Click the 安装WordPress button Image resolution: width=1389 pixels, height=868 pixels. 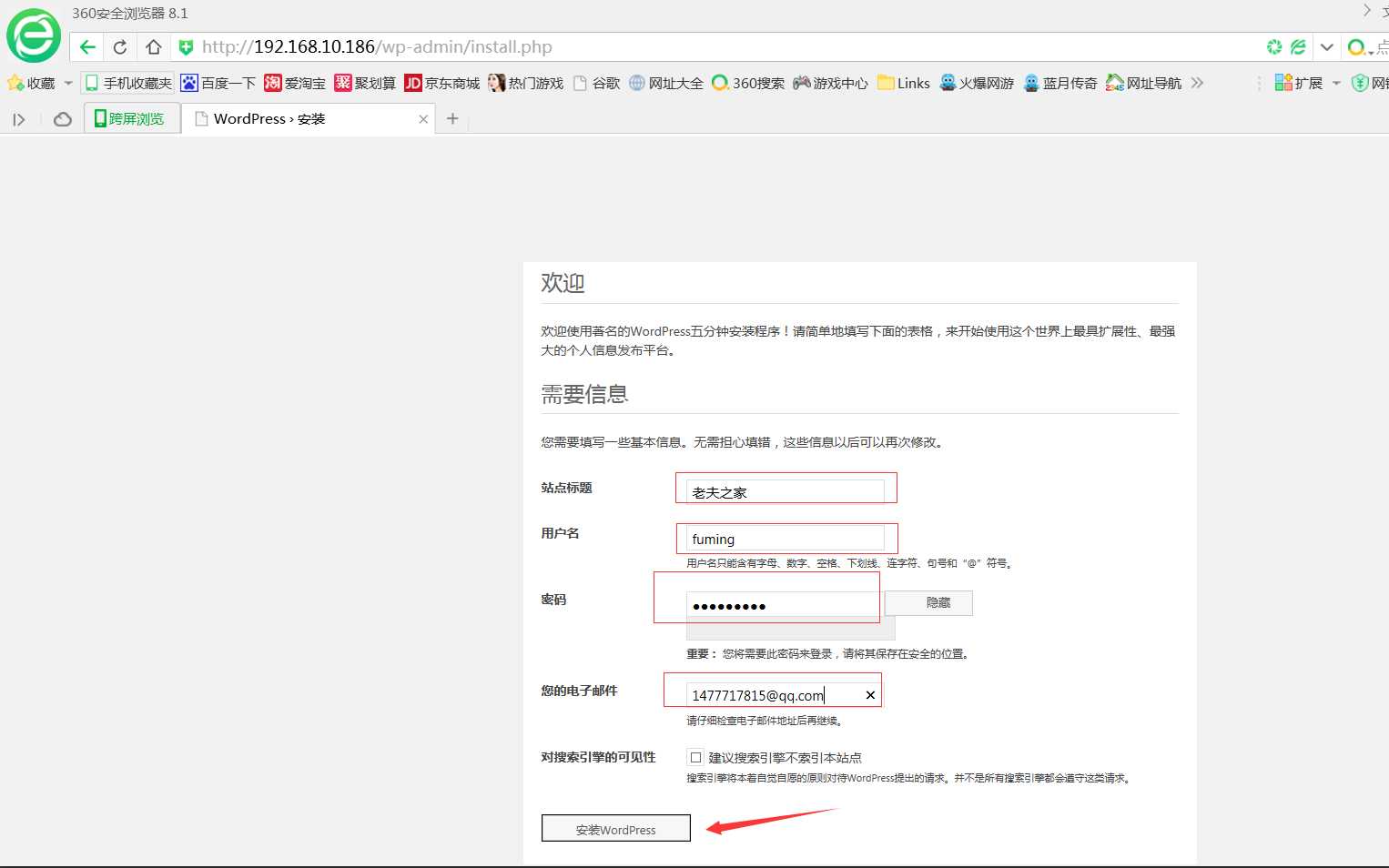tap(616, 828)
